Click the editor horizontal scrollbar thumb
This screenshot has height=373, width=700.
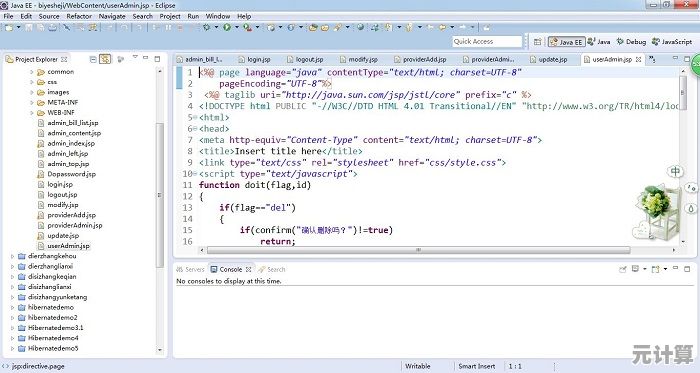[x=418, y=250]
